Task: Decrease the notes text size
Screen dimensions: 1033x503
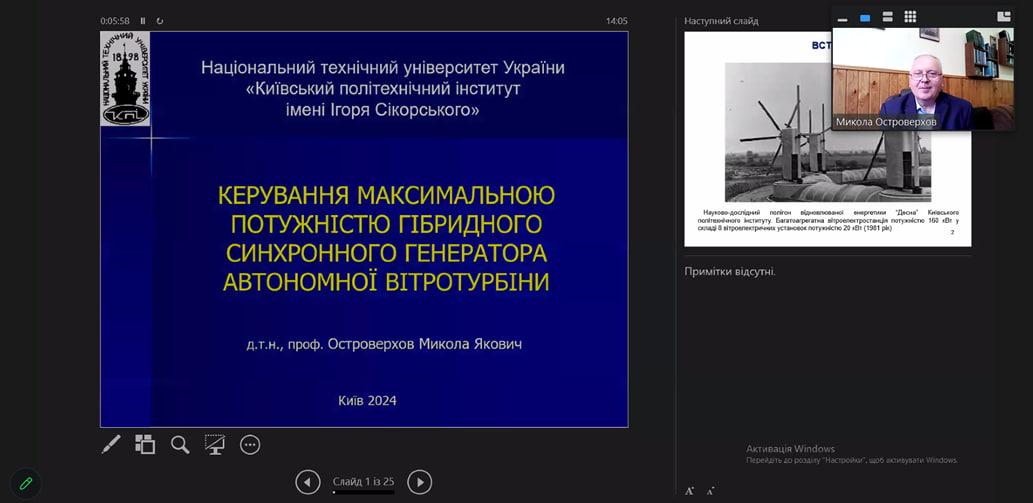Action: [710, 490]
